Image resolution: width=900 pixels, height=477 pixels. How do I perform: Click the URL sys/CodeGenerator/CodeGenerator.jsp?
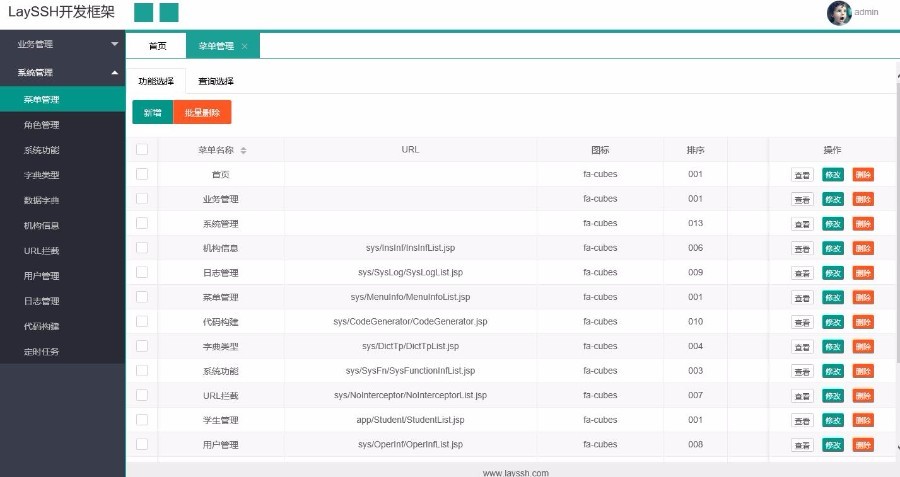click(x=410, y=321)
